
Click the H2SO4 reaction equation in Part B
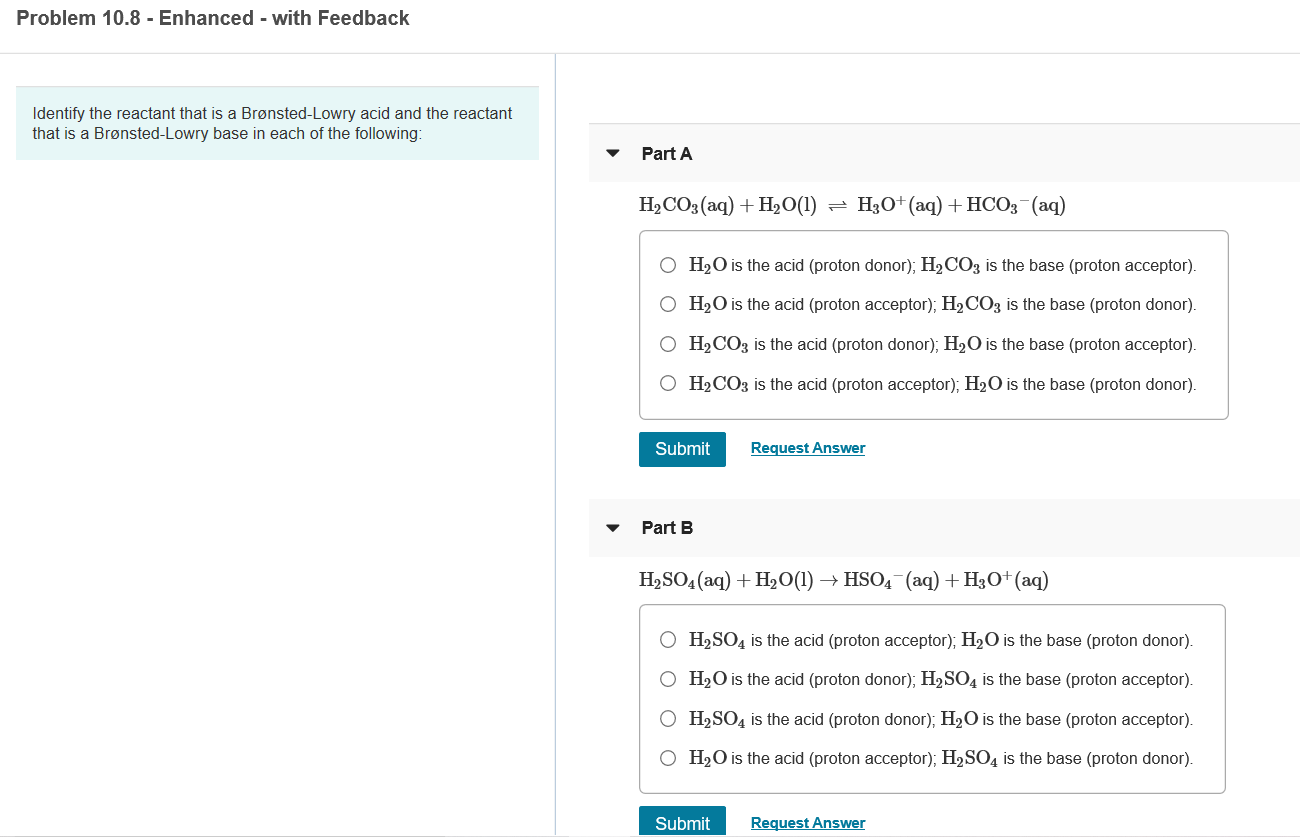pyautogui.click(x=844, y=580)
